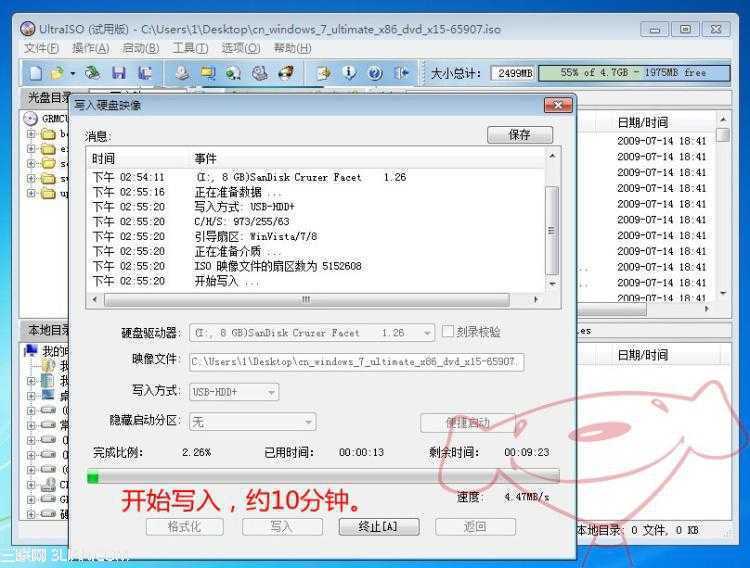Click the message log scroll down arrow

[552, 284]
